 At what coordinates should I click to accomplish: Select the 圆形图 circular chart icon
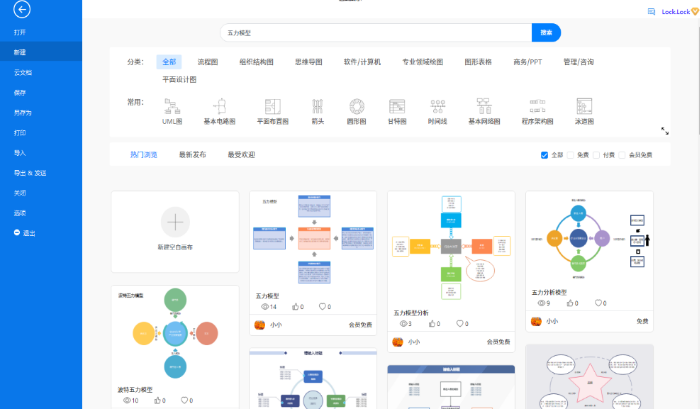click(x=357, y=107)
